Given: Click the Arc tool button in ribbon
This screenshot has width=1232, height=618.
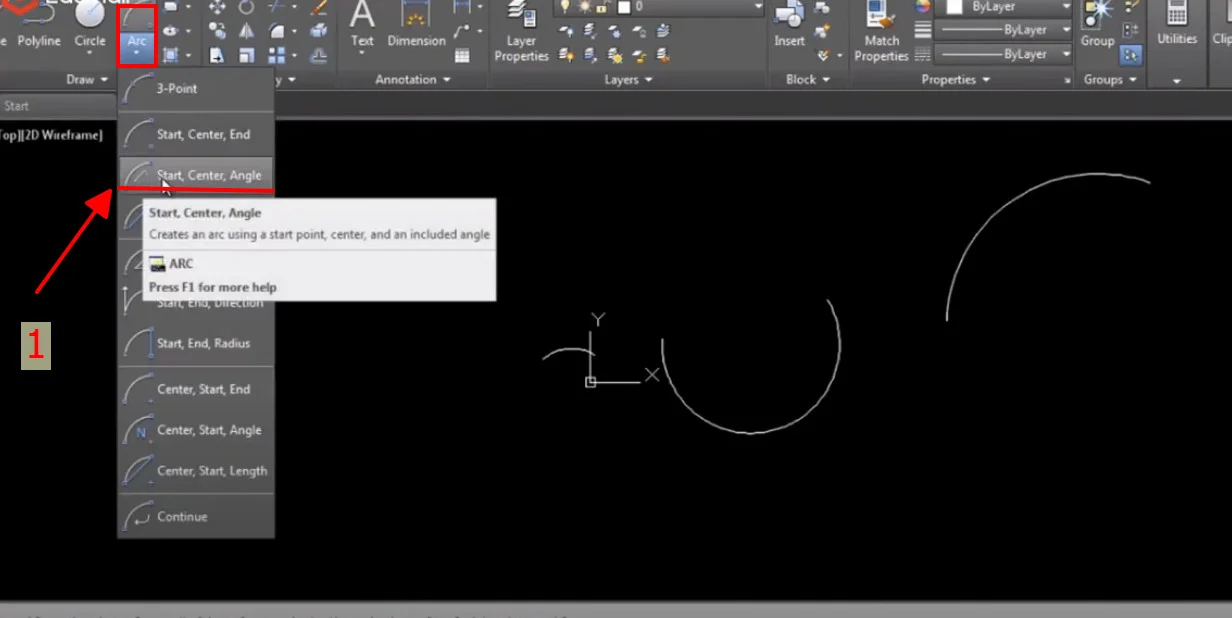Looking at the screenshot, I should [136, 32].
